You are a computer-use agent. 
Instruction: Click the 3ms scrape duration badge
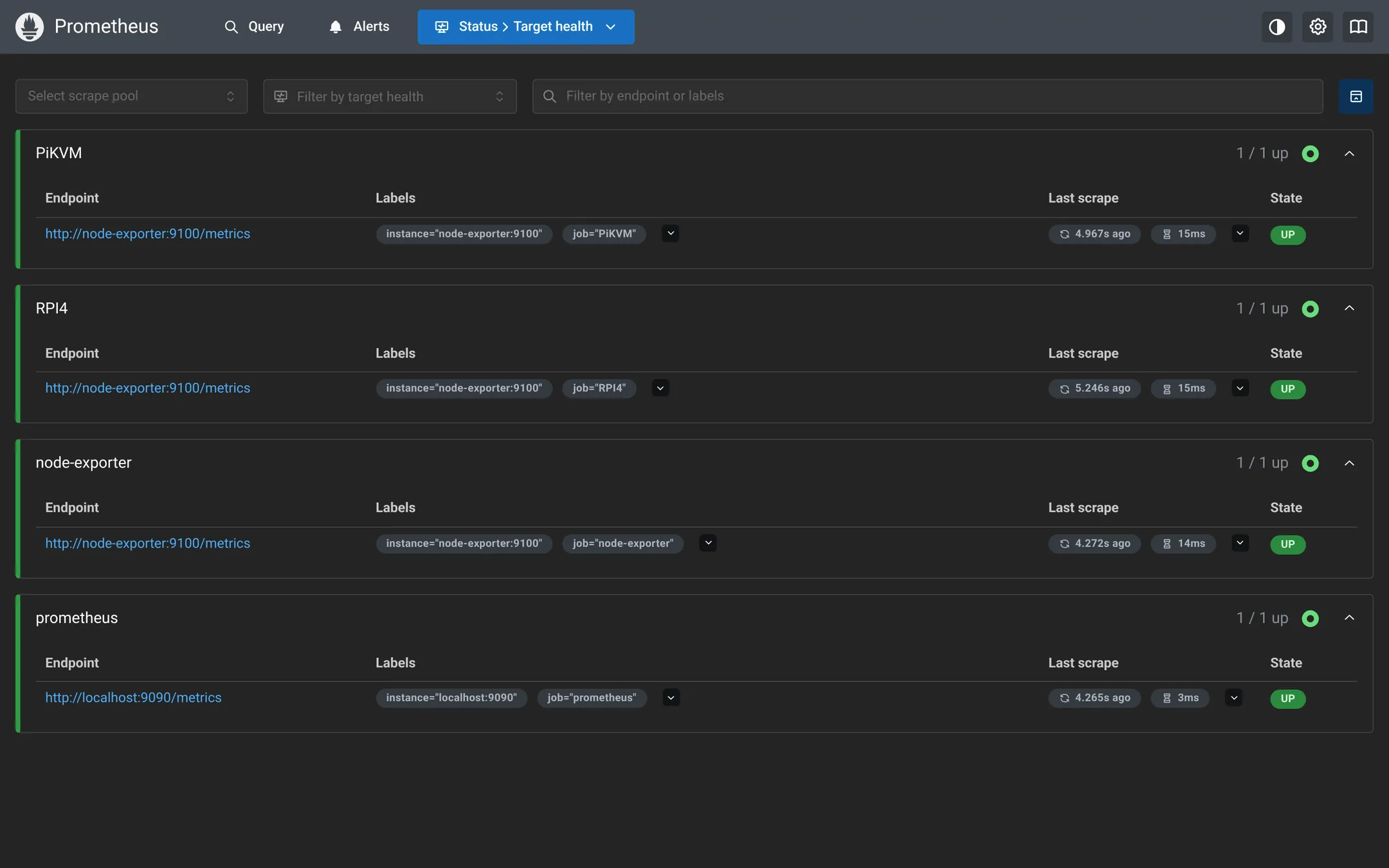point(1180,698)
